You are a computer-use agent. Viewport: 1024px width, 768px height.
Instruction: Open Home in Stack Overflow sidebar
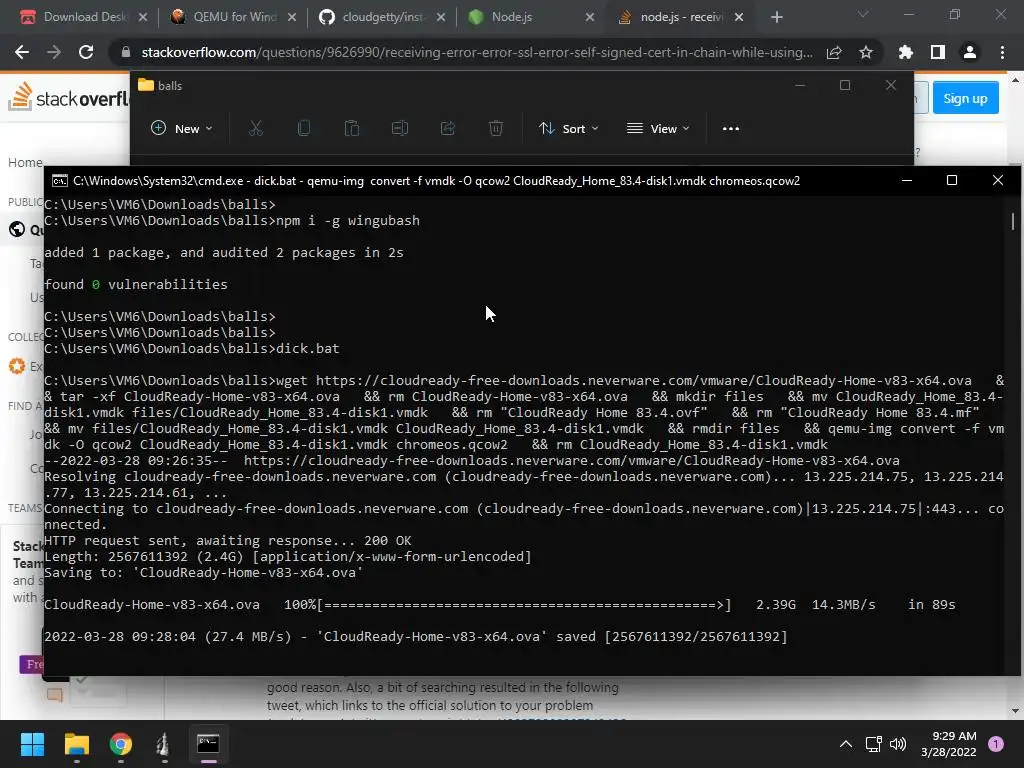25,162
